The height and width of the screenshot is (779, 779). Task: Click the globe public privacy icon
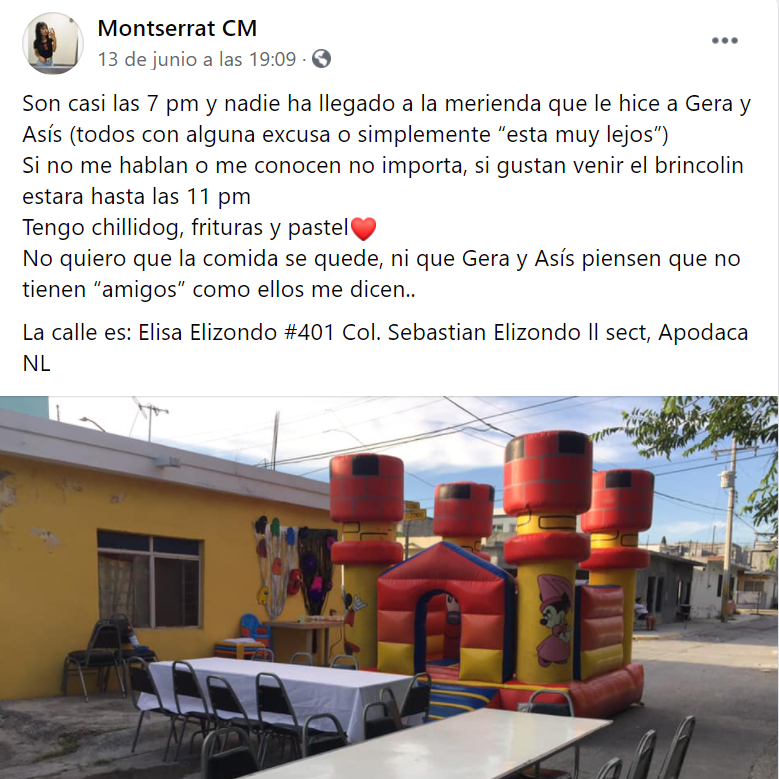(x=321, y=59)
